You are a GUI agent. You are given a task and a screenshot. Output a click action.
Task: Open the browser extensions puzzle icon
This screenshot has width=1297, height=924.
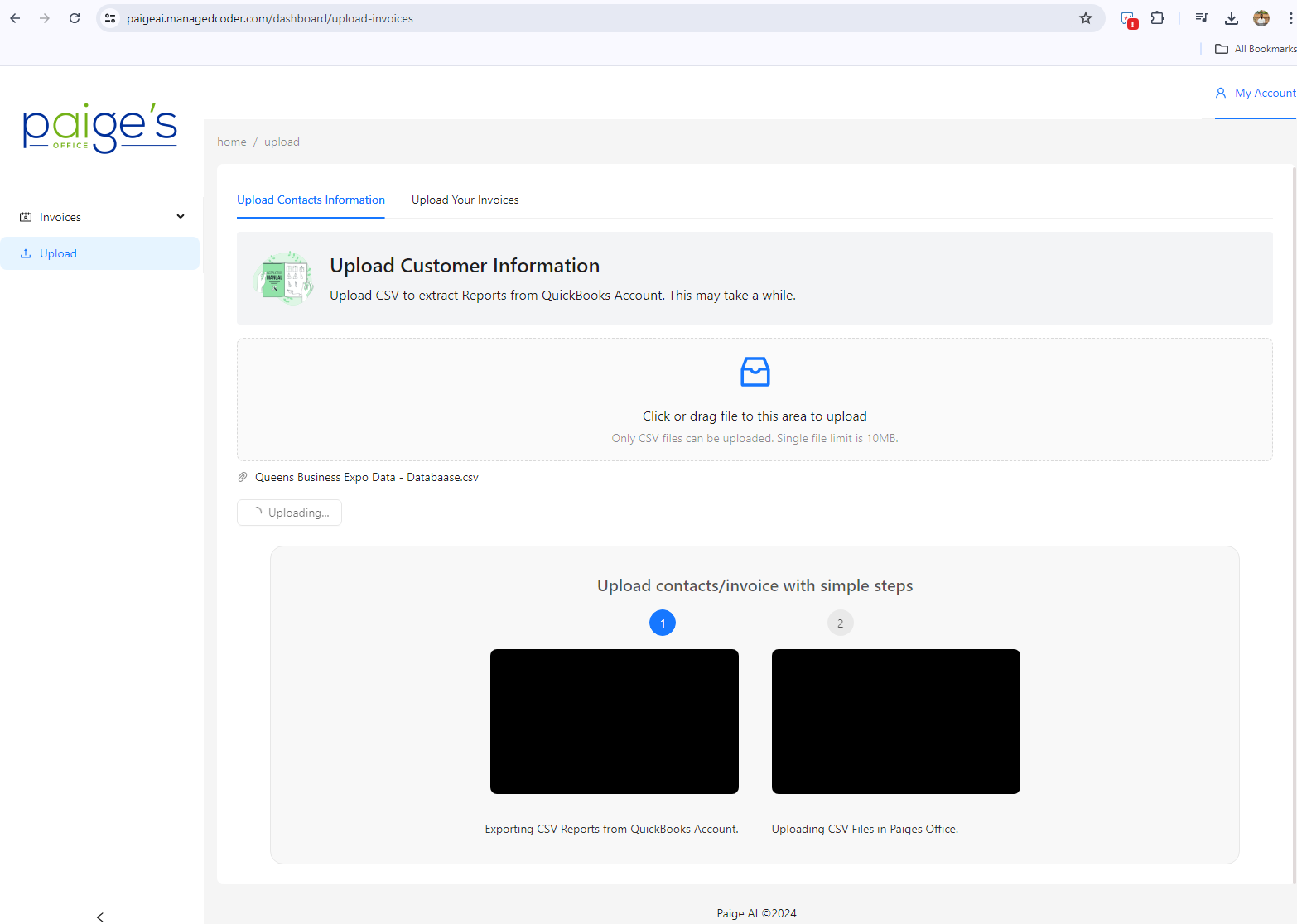click(x=1157, y=18)
